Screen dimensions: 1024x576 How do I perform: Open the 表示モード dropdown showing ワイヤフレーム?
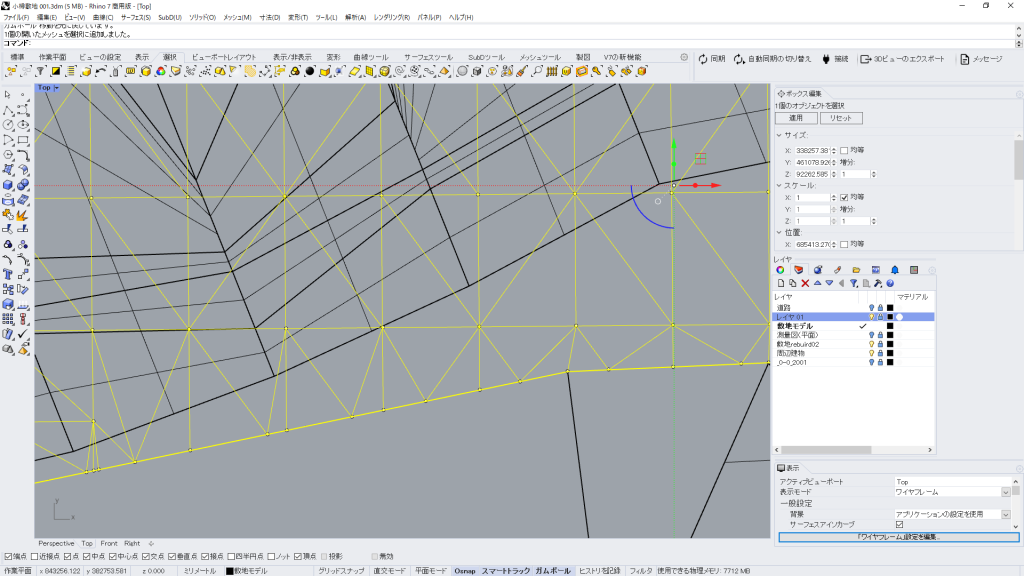pyautogui.click(x=1005, y=492)
